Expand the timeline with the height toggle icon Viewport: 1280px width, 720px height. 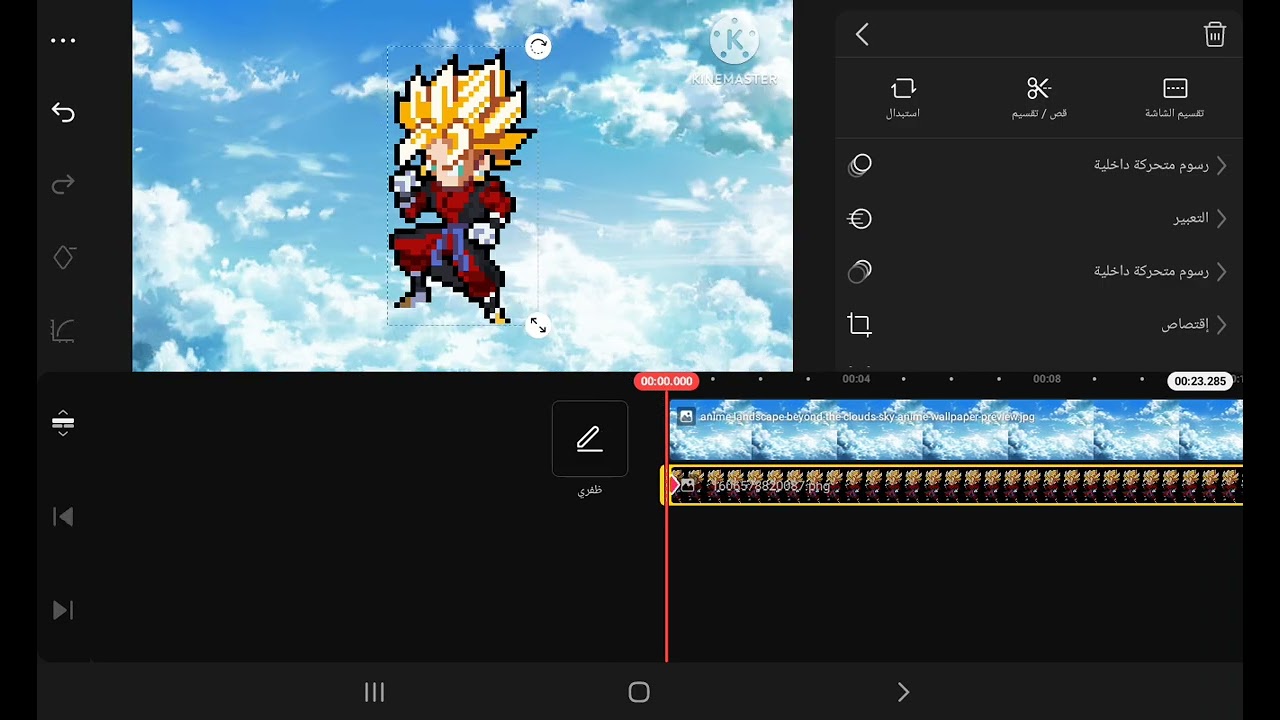[63, 423]
